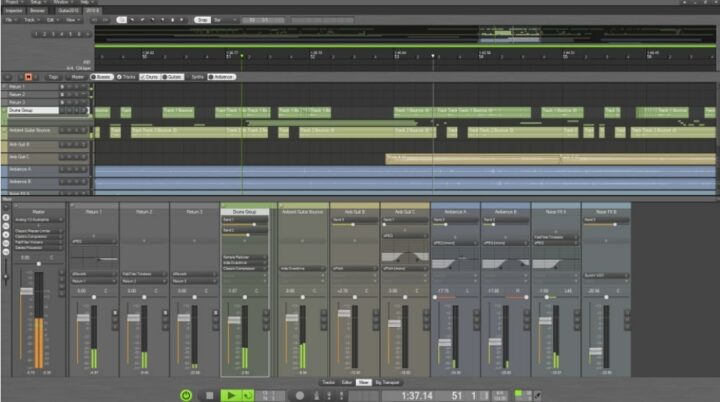This screenshot has height=402, width=720.
Task: Click the Stop button in transport
Action: click(x=210, y=395)
